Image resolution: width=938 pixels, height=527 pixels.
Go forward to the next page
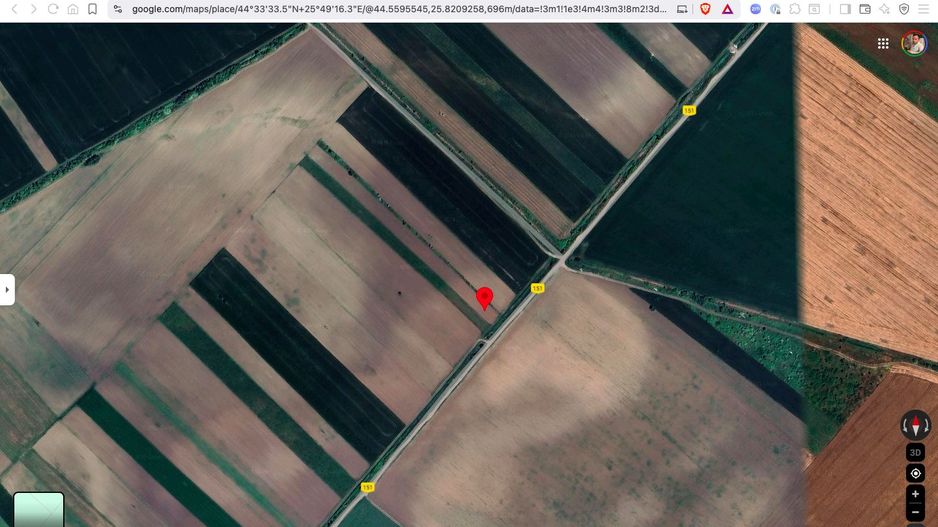point(34,9)
